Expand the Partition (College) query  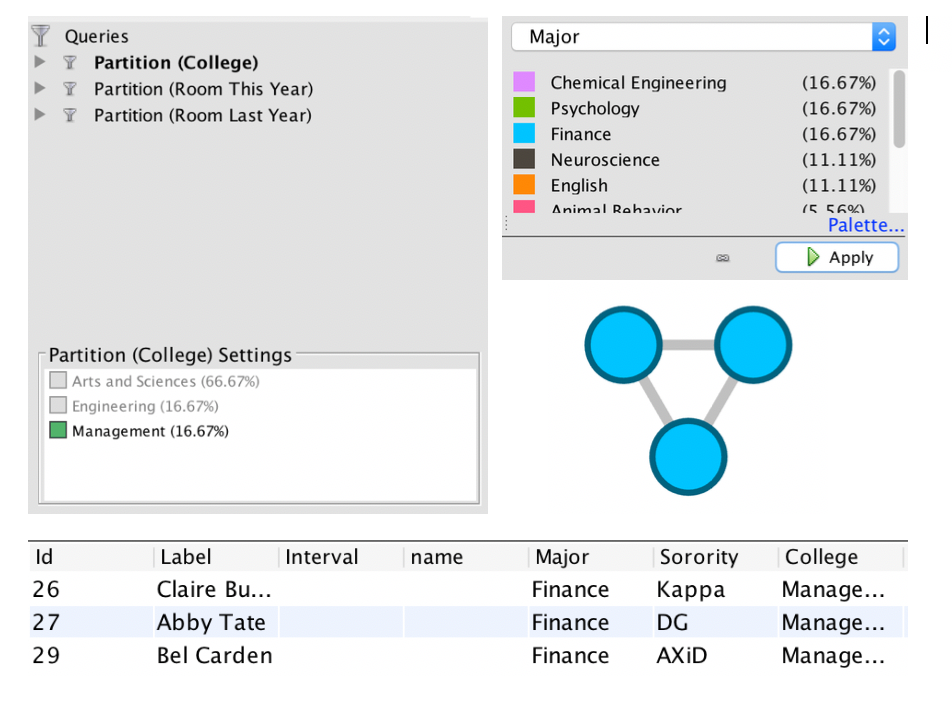pos(40,62)
